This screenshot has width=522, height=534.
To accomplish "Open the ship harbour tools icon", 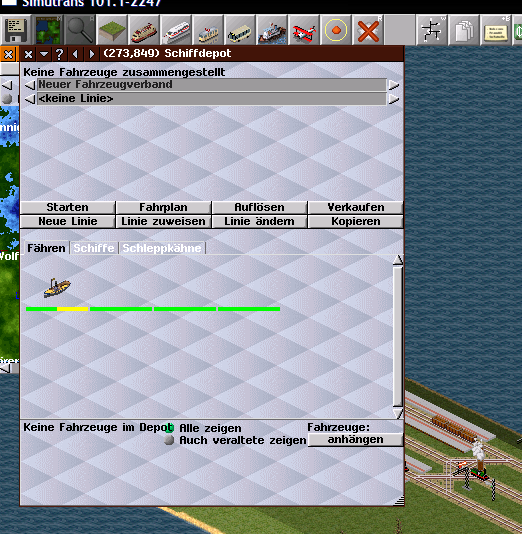I will tap(272, 30).
